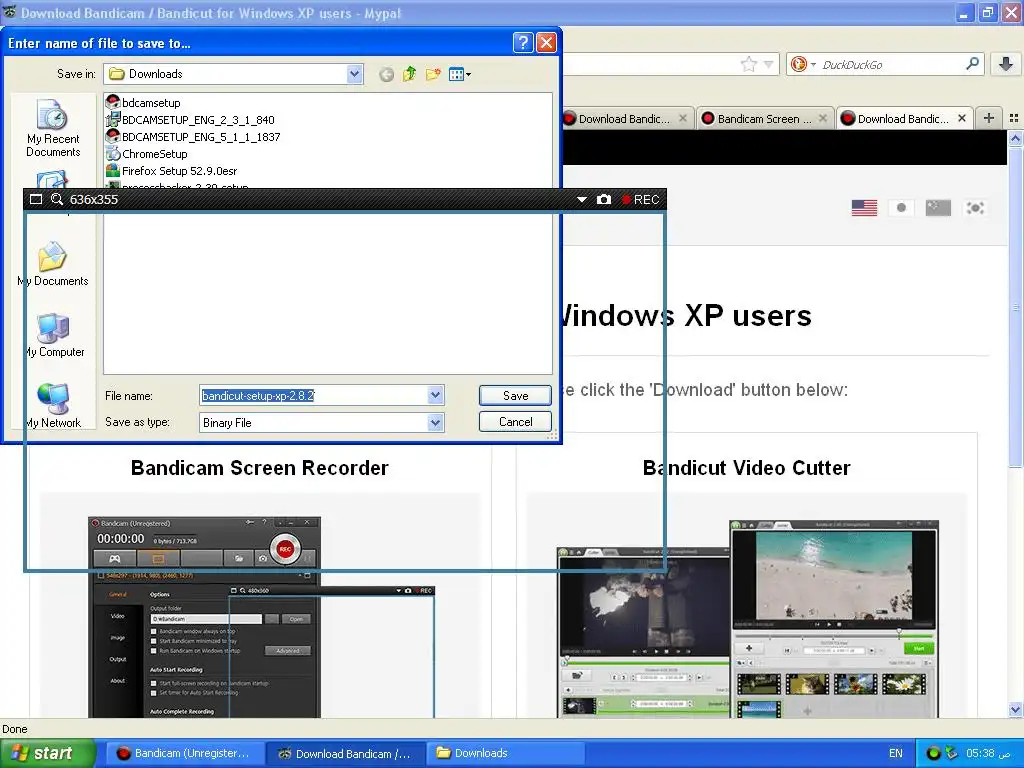The image size is (1024, 768).
Task: Click Bandicam REC button on overlay bar
Action: click(x=641, y=199)
